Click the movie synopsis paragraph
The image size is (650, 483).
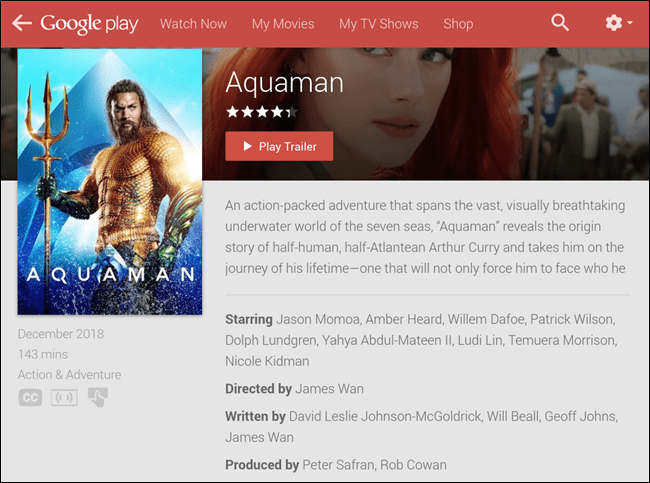(x=425, y=236)
